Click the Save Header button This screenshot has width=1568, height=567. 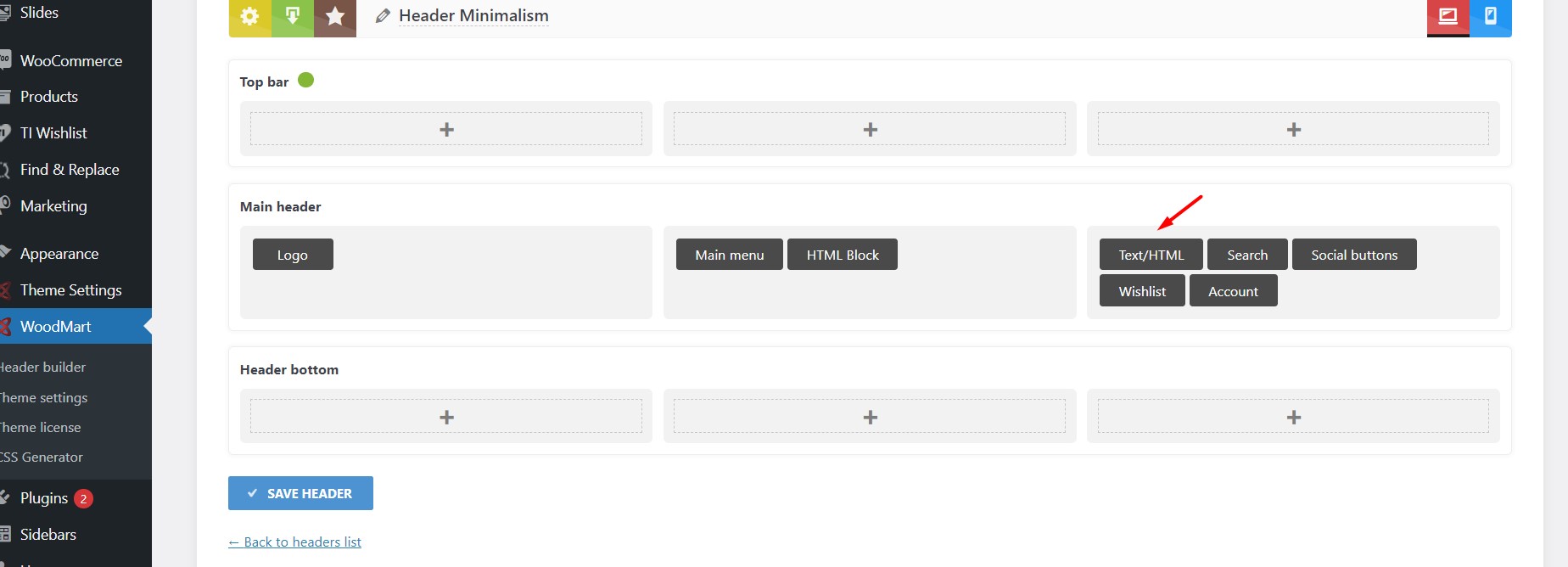pos(300,493)
